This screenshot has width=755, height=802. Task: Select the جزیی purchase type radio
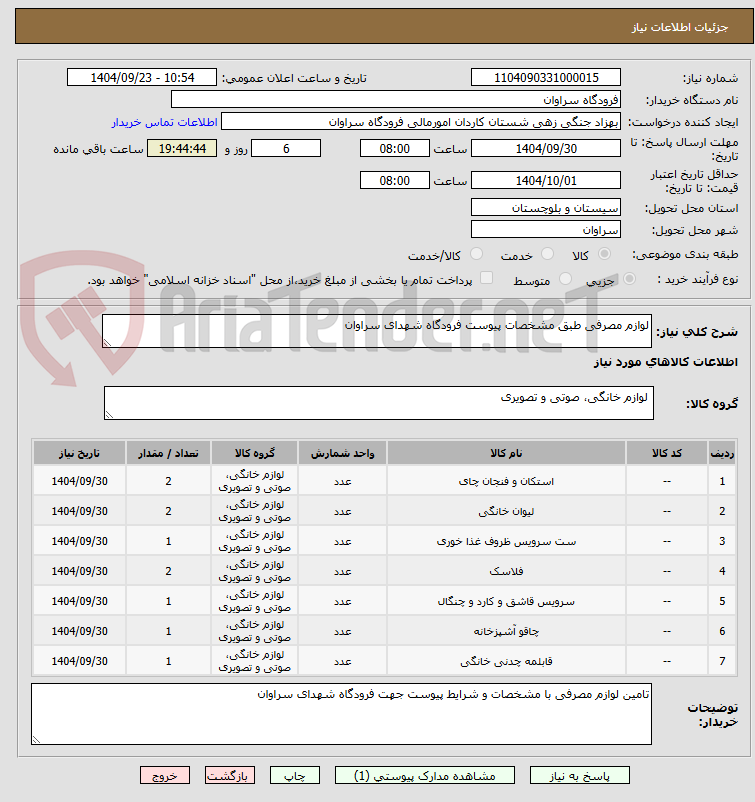(x=629, y=279)
